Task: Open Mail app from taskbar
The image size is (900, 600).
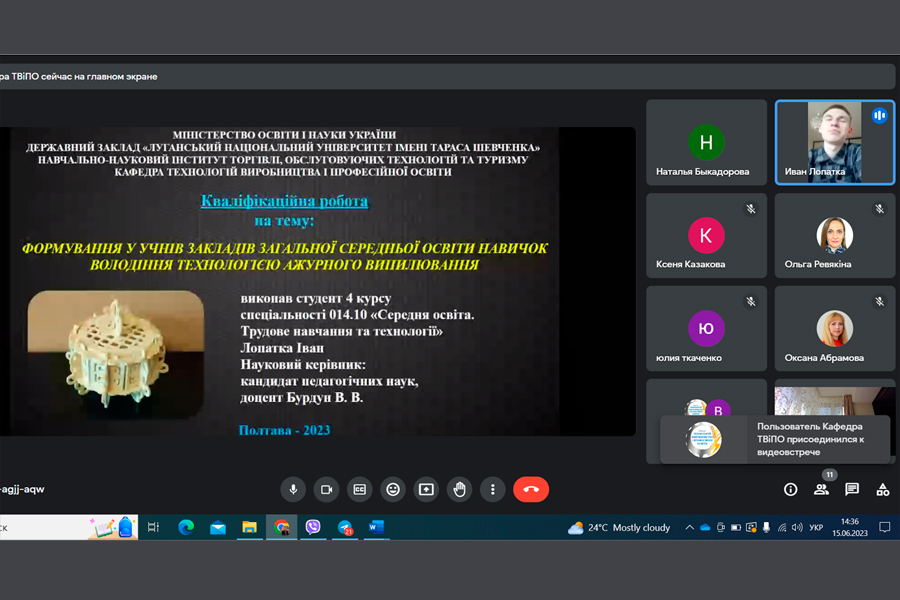Action: point(218,527)
